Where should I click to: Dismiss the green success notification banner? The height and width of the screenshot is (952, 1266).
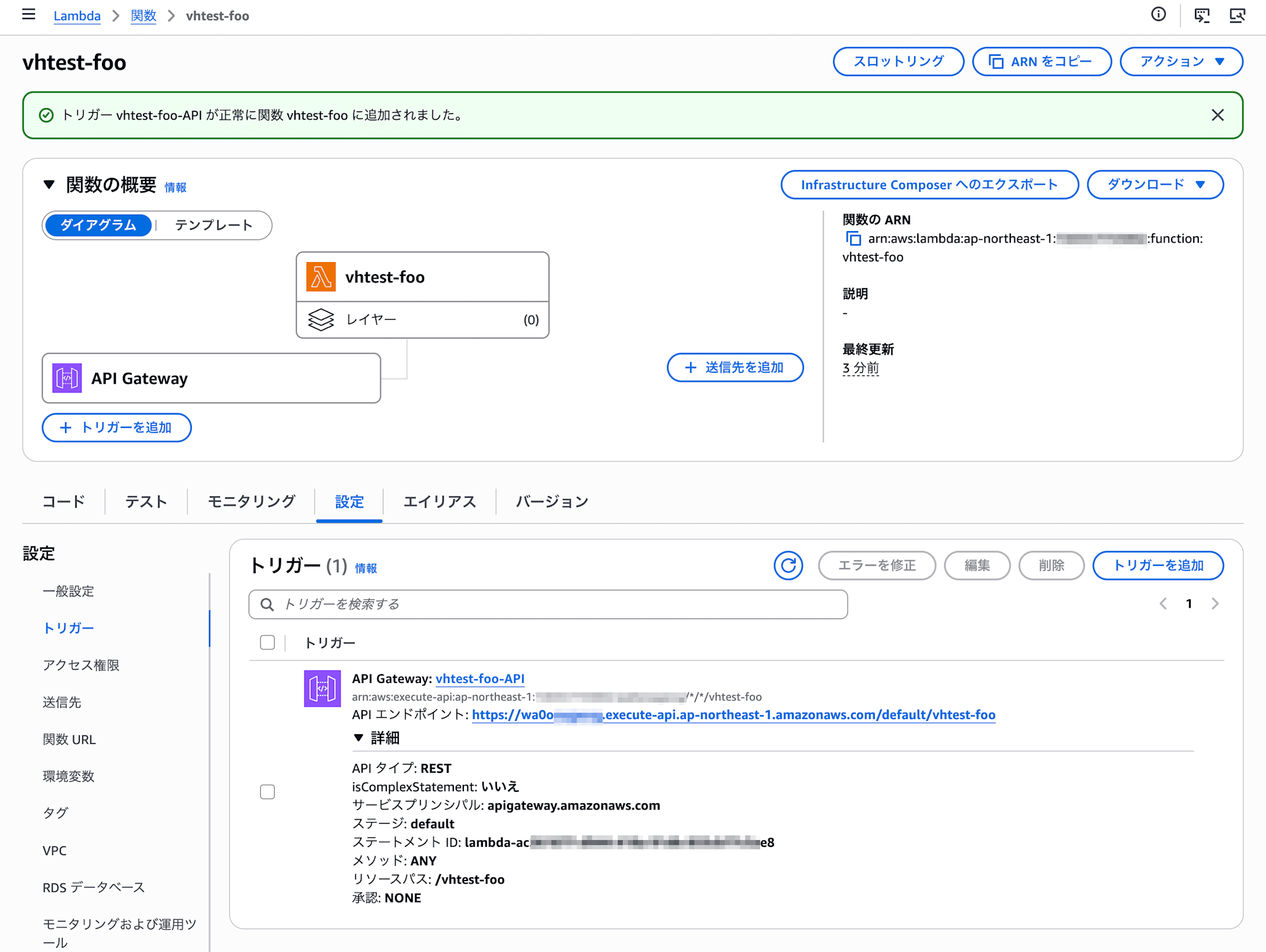1217,115
